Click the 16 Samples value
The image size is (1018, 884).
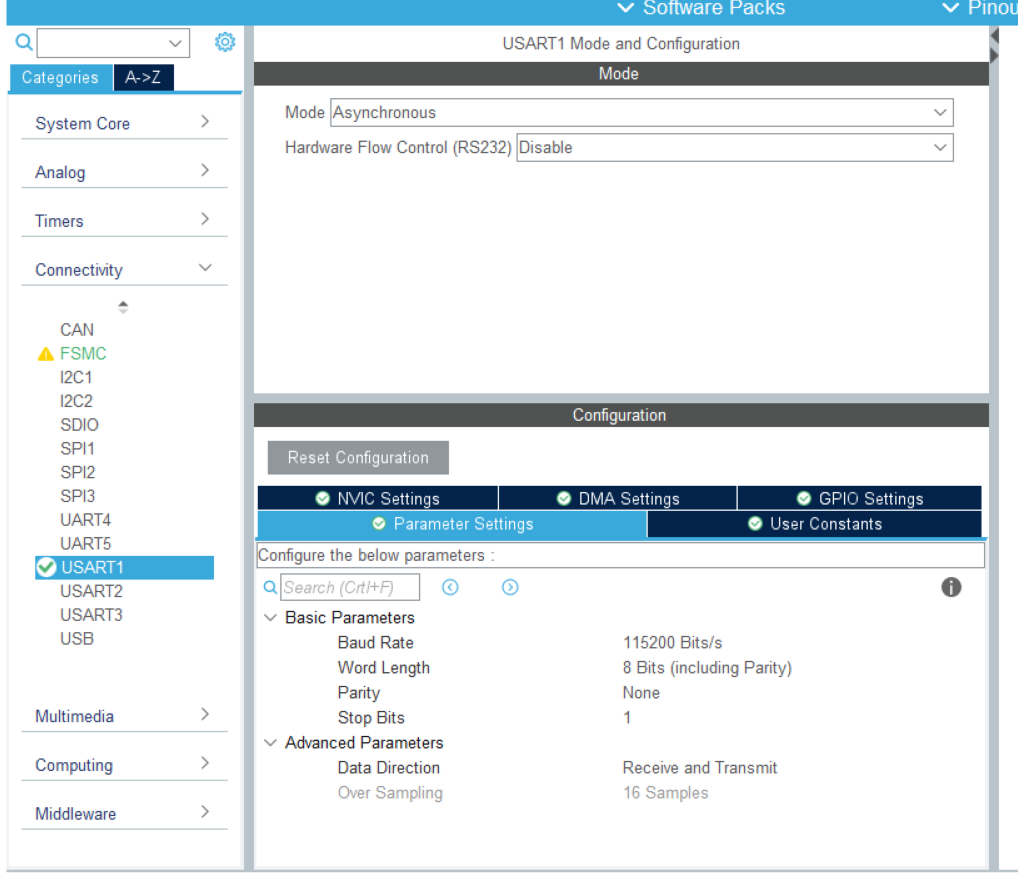click(665, 793)
